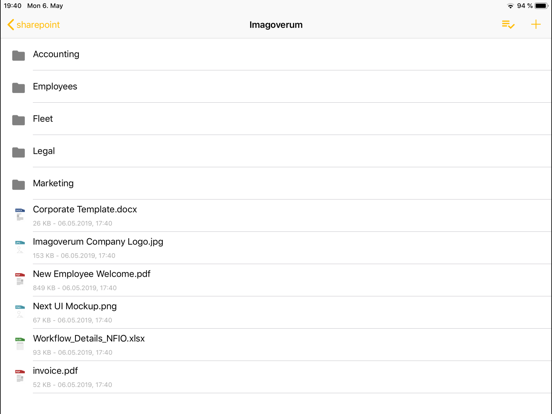The height and width of the screenshot is (414, 552).
Task: Click the 26 KB file details line
Action: click(x=73, y=223)
